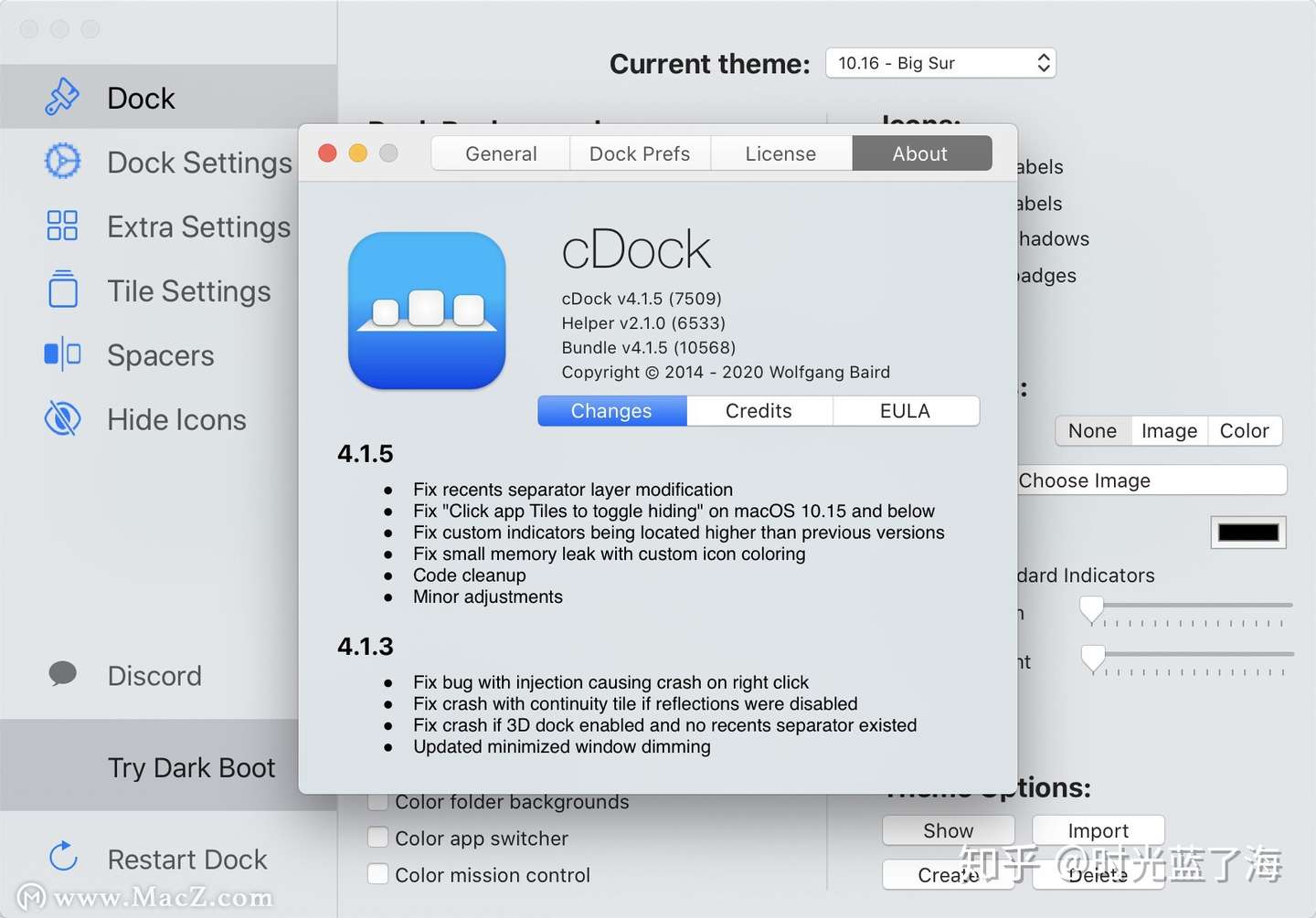Click "Fix recents separator layer modification" entry
This screenshot has width=1316, height=918.
click(573, 490)
